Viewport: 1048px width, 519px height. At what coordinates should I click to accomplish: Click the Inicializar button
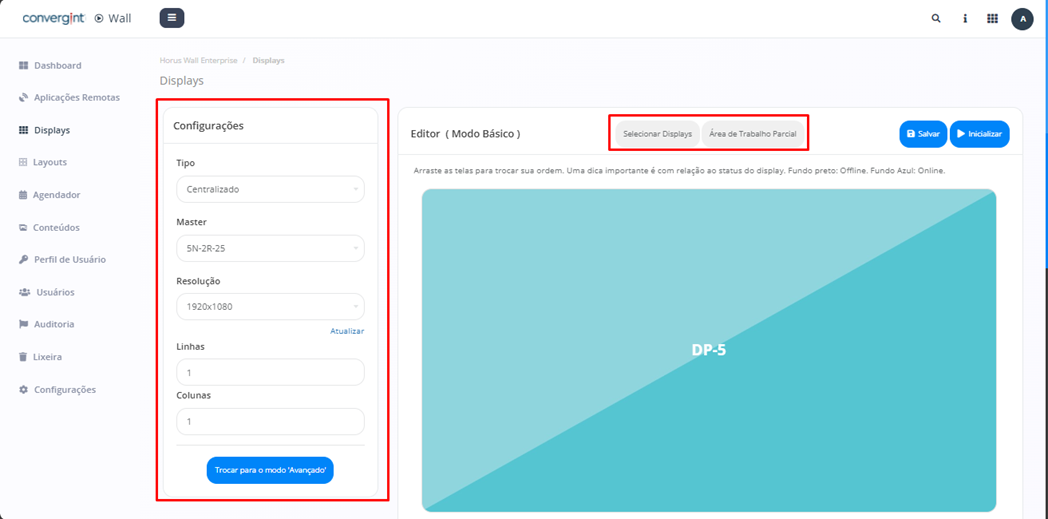pyautogui.click(x=979, y=134)
